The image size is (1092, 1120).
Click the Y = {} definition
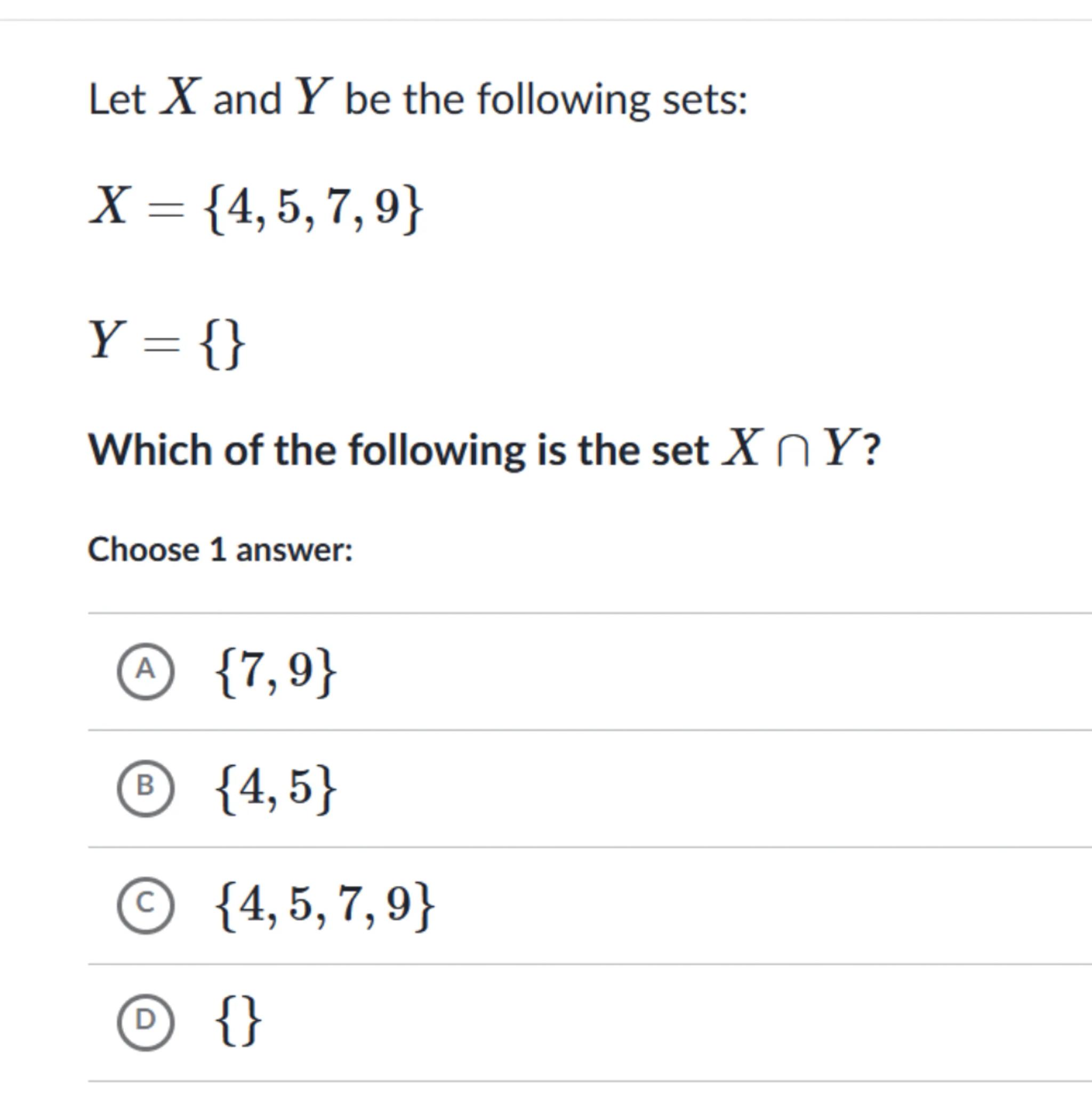pyautogui.click(x=167, y=343)
